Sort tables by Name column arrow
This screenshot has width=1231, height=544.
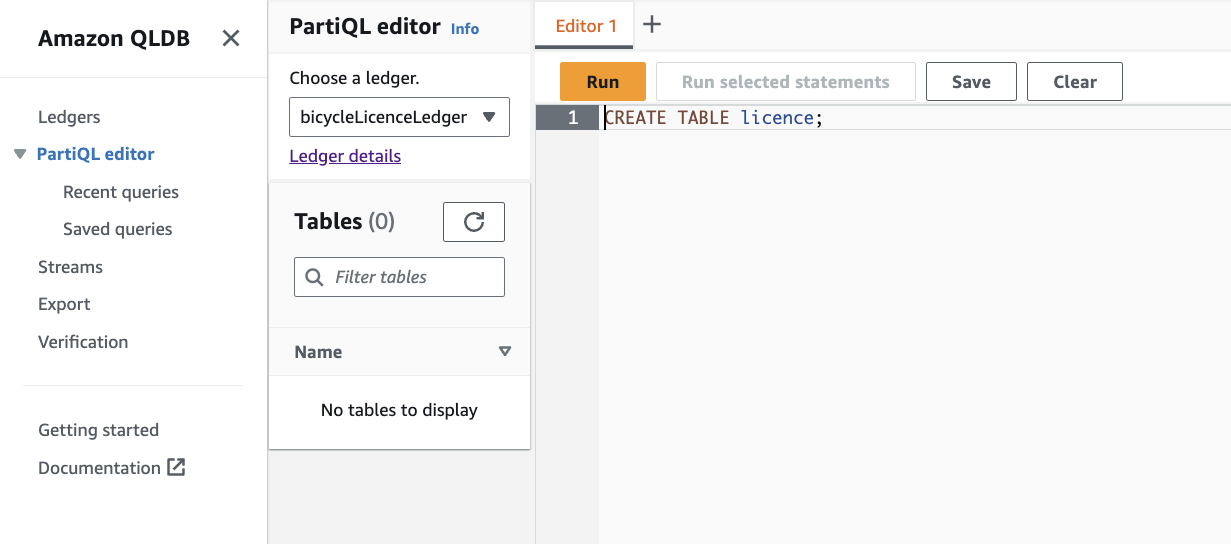pyautogui.click(x=505, y=352)
